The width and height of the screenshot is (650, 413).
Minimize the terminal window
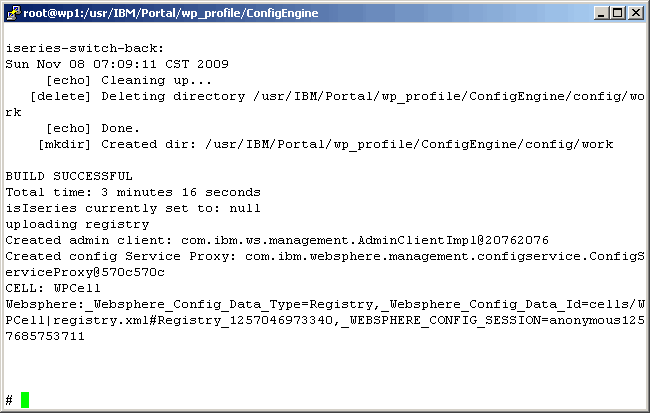point(601,12)
